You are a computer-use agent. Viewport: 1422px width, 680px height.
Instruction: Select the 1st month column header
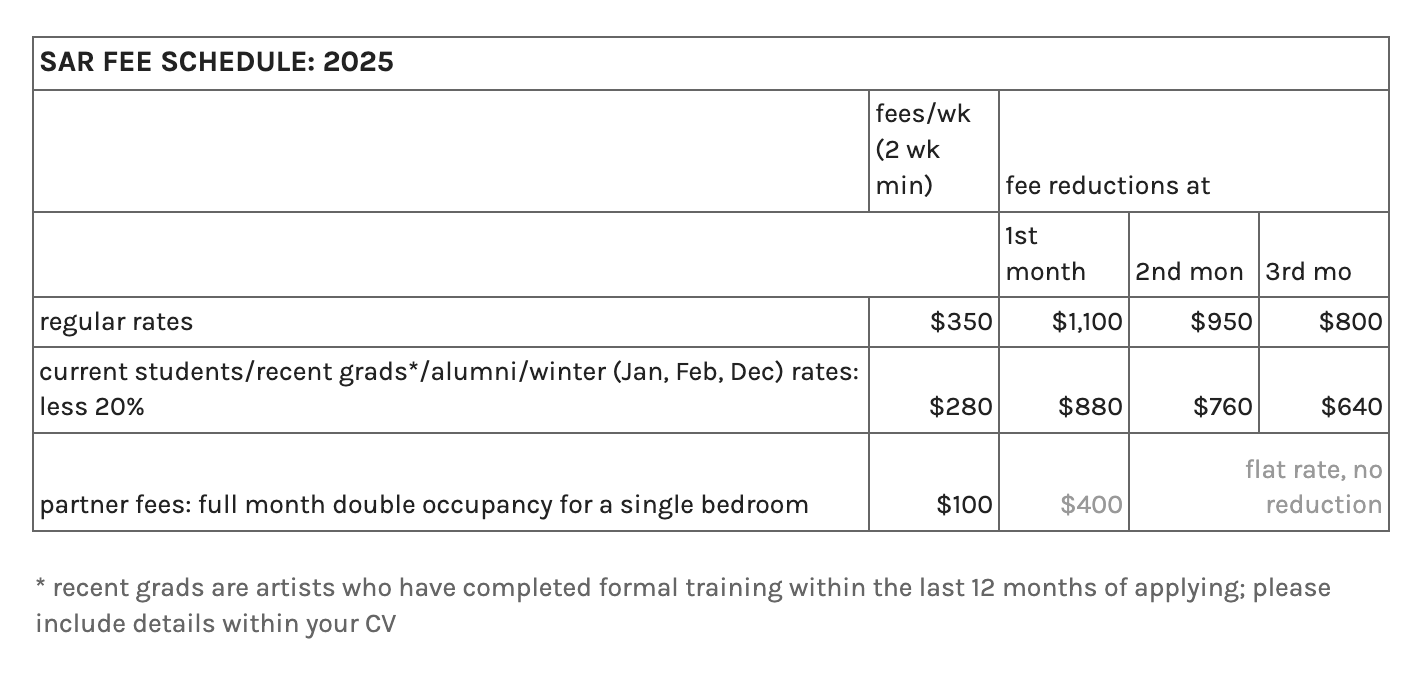click(x=1063, y=254)
